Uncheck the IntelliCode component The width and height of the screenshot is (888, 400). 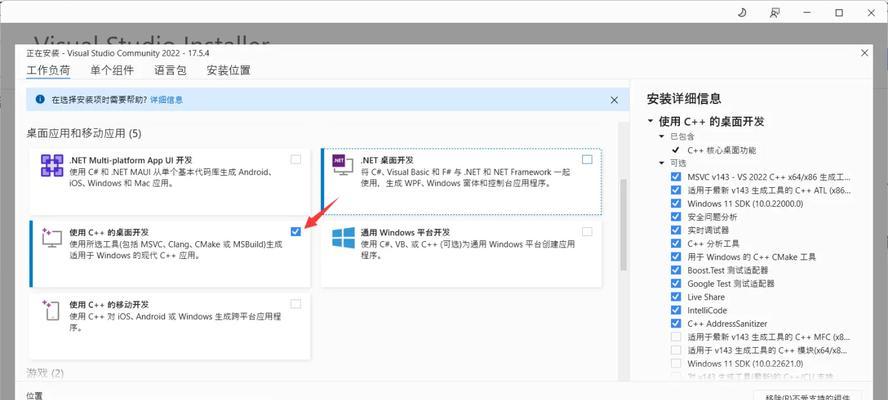(676, 310)
